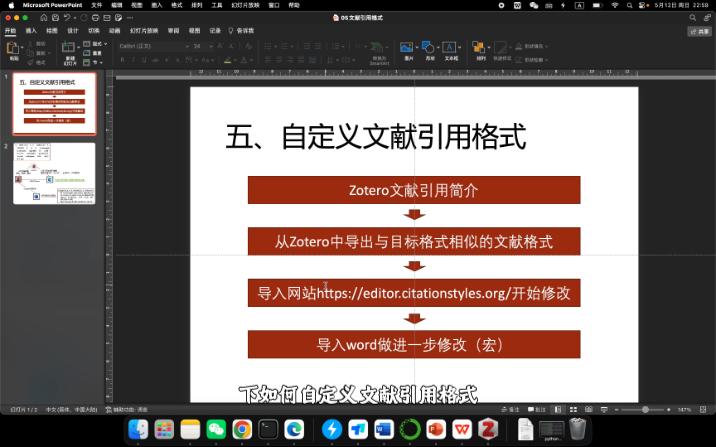Open the slide Layout dropdown
This screenshot has width=716, height=447.
(x=95, y=44)
